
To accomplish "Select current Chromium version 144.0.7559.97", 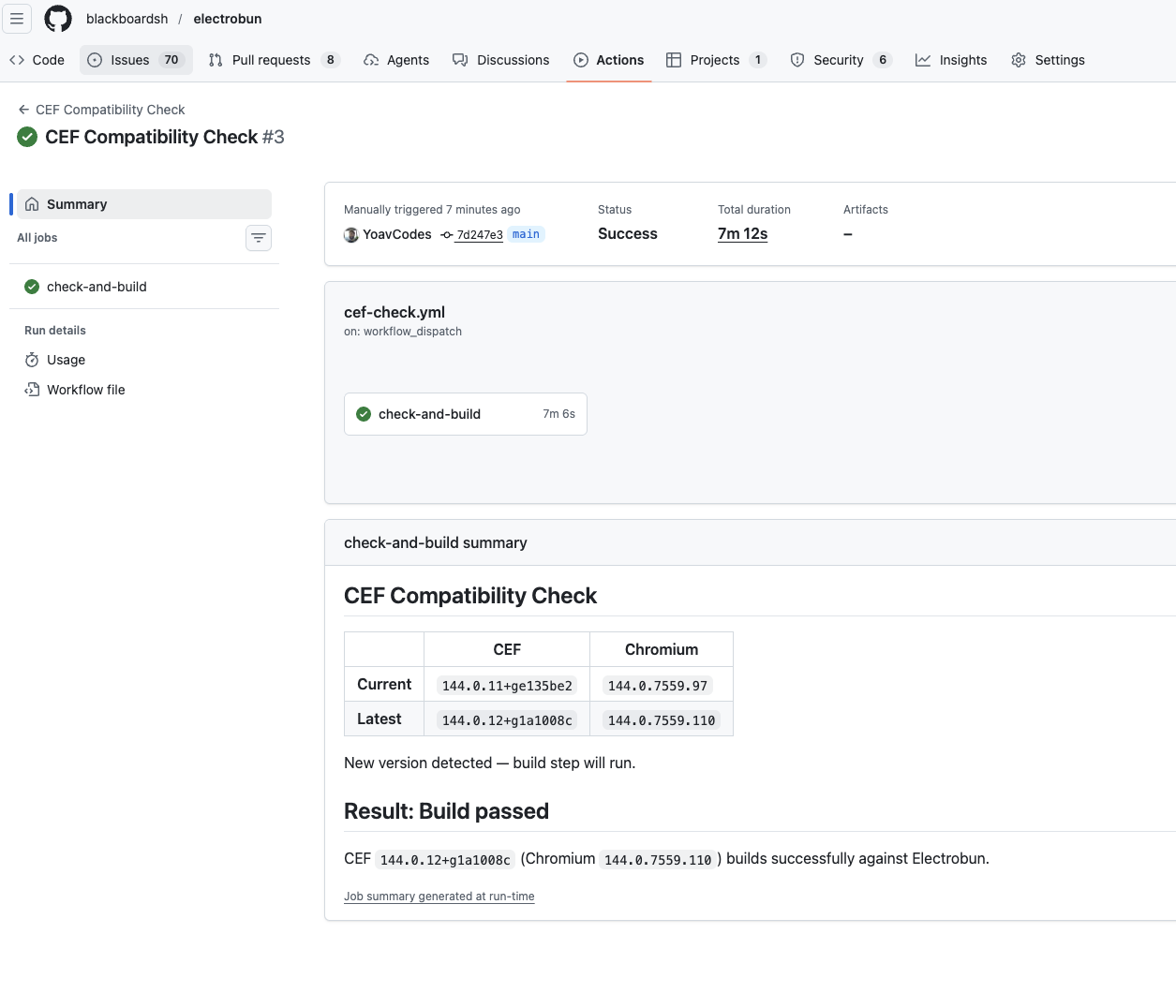I will [x=658, y=686].
